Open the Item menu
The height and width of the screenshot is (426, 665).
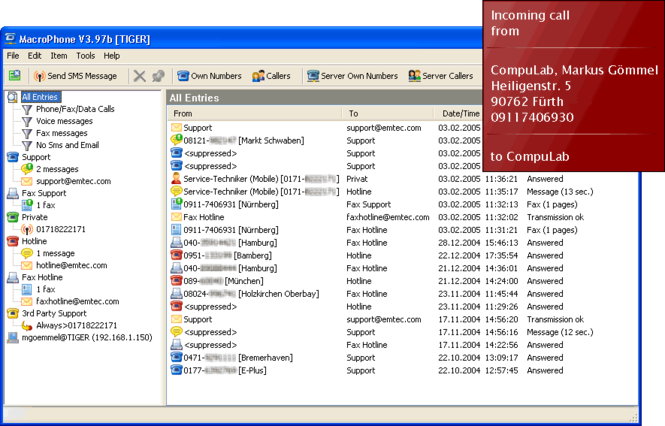[x=59, y=56]
